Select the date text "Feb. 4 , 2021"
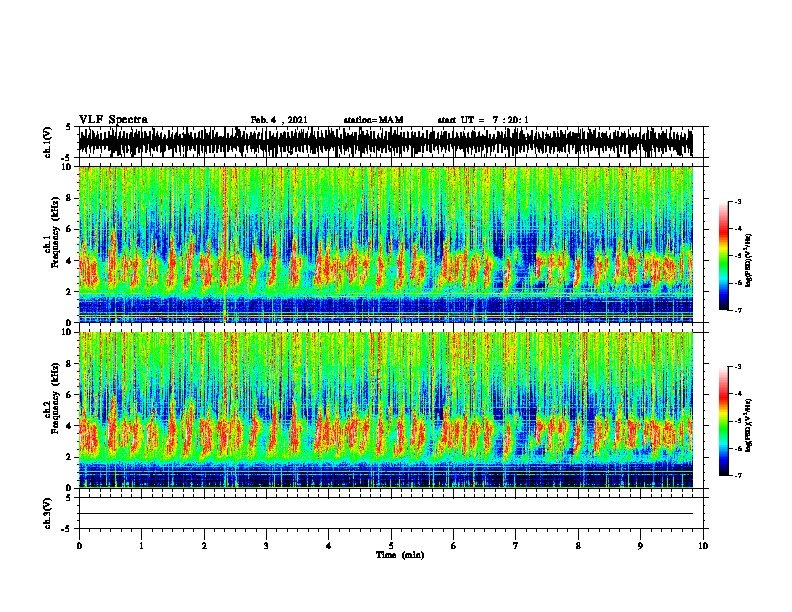 [279, 120]
